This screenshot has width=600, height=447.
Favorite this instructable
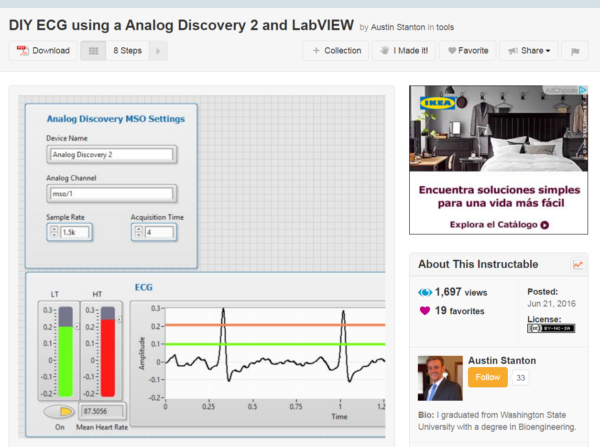[x=468, y=51]
